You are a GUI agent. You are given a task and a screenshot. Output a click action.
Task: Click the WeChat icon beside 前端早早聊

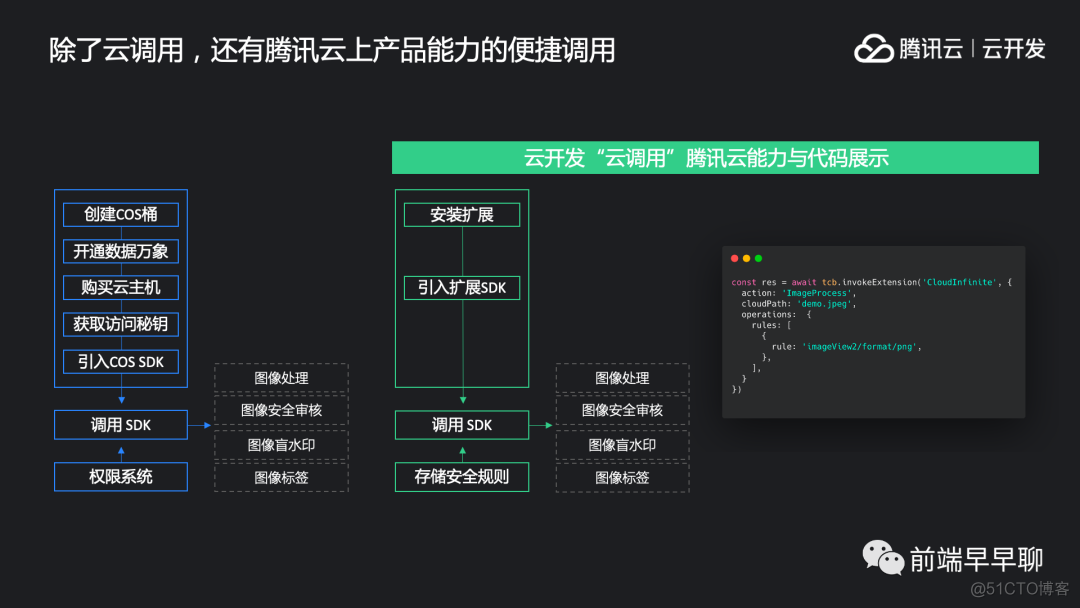884,557
